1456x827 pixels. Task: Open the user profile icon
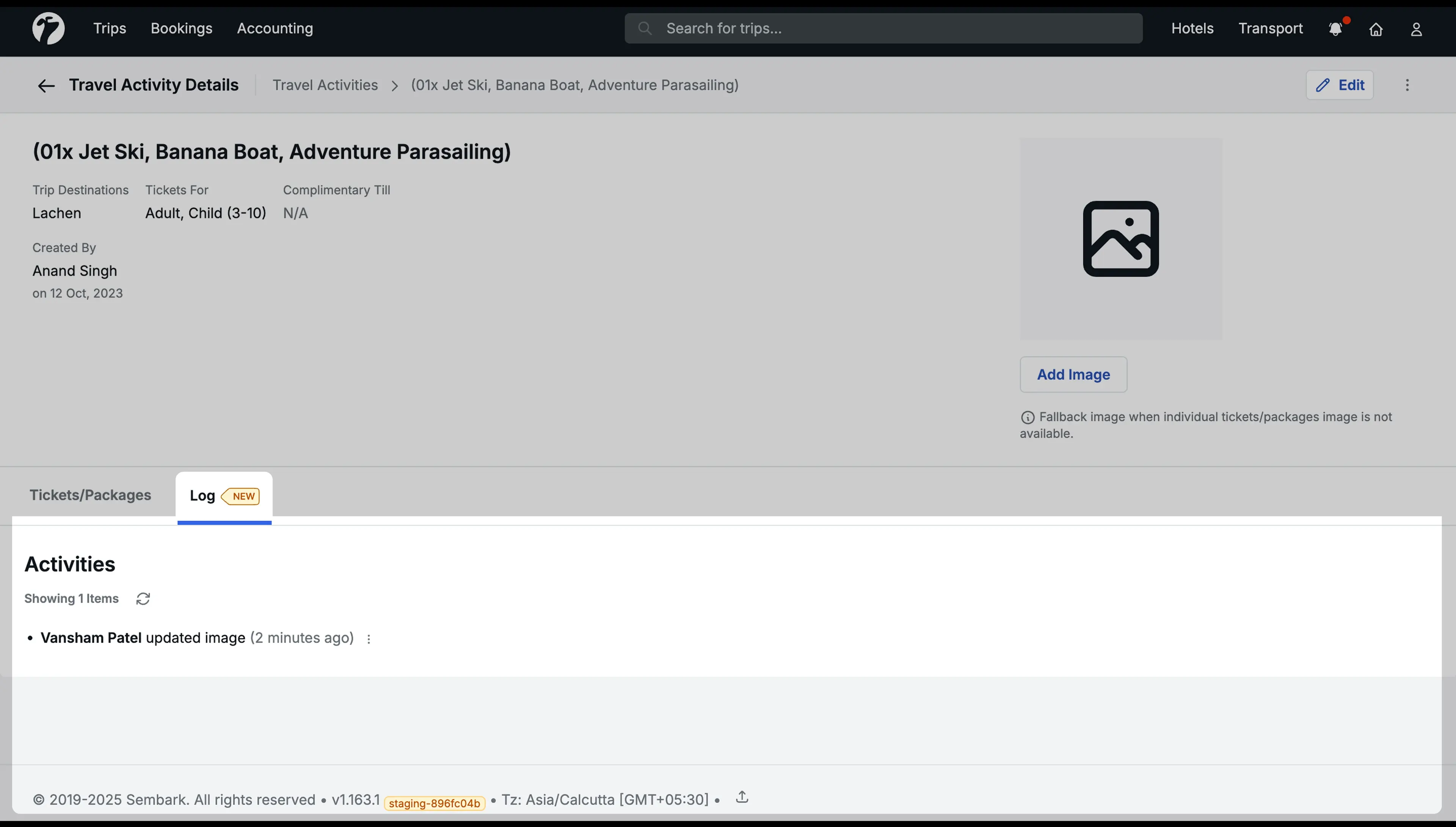(x=1416, y=29)
